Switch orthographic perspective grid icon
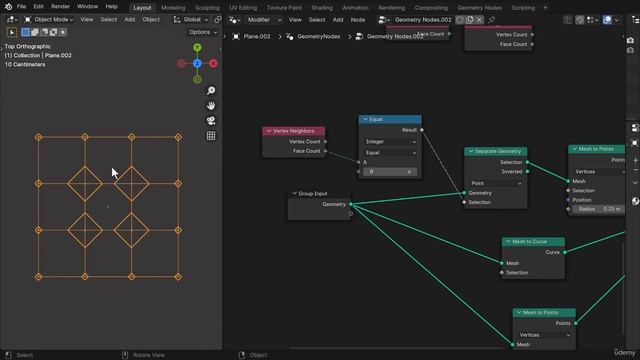The image size is (640, 360). tap(211, 136)
